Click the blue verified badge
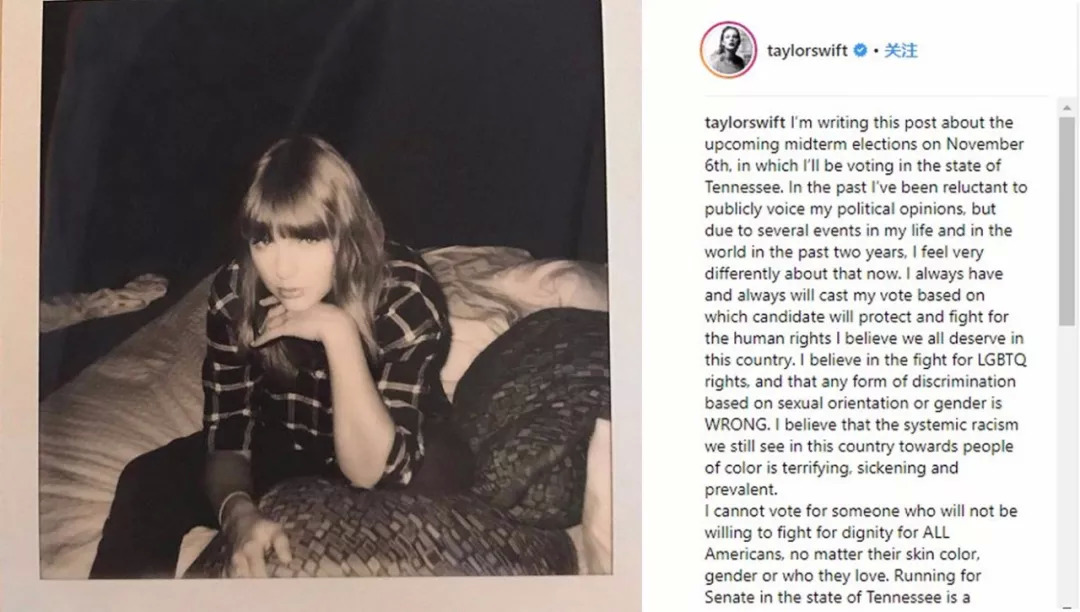The width and height of the screenshot is (1080, 612). point(860,50)
